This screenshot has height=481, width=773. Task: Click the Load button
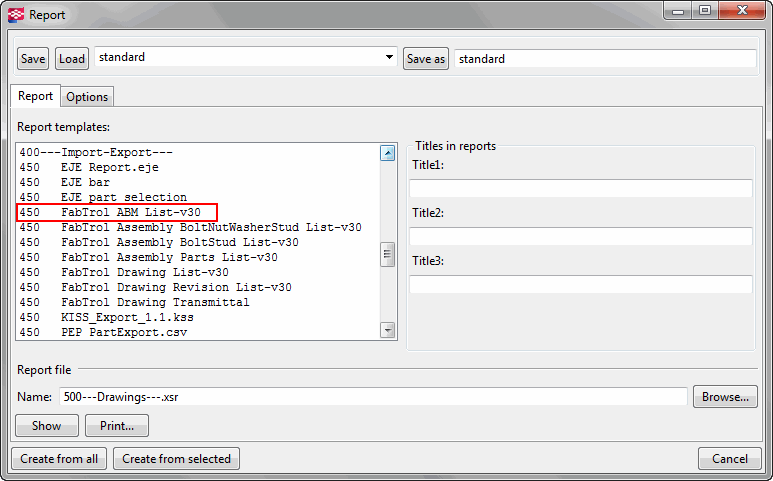[72, 59]
